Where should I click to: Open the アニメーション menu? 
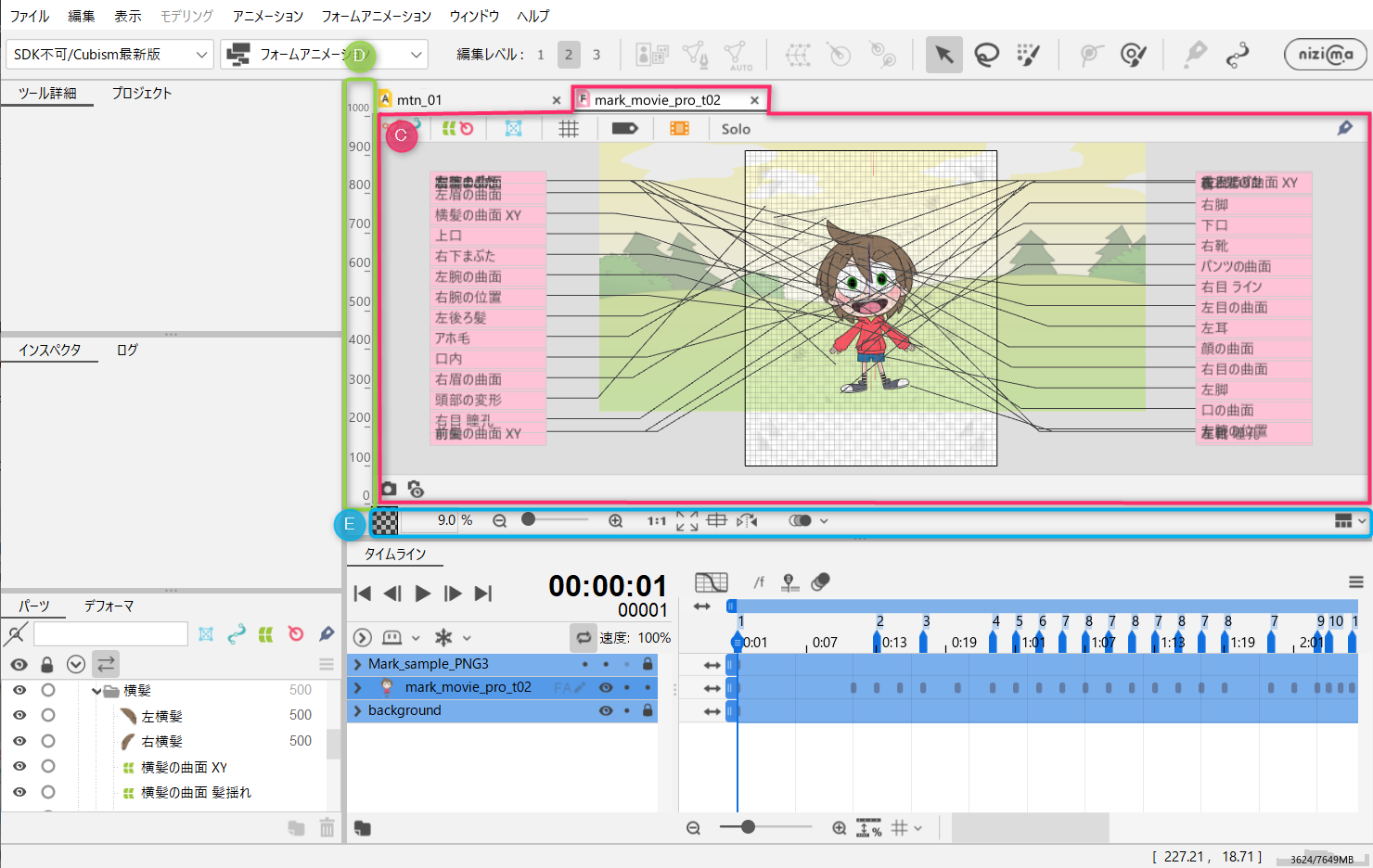pyautogui.click(x=269, y=15)
